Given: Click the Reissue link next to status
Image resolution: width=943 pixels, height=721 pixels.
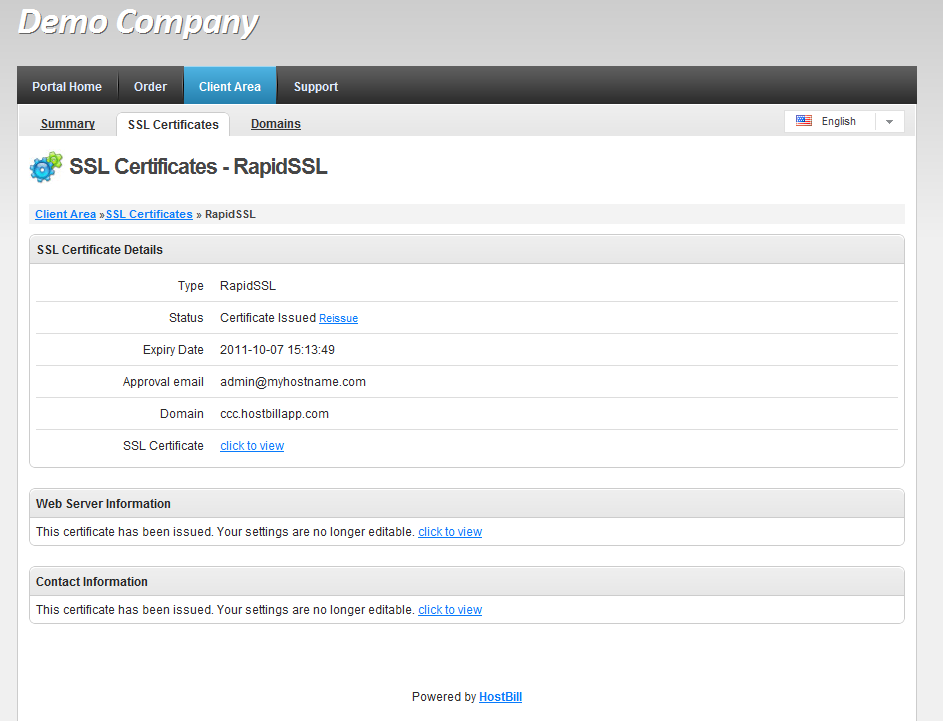Looking at the screenshot, I should pyautogui.click(x=338, y=318).
